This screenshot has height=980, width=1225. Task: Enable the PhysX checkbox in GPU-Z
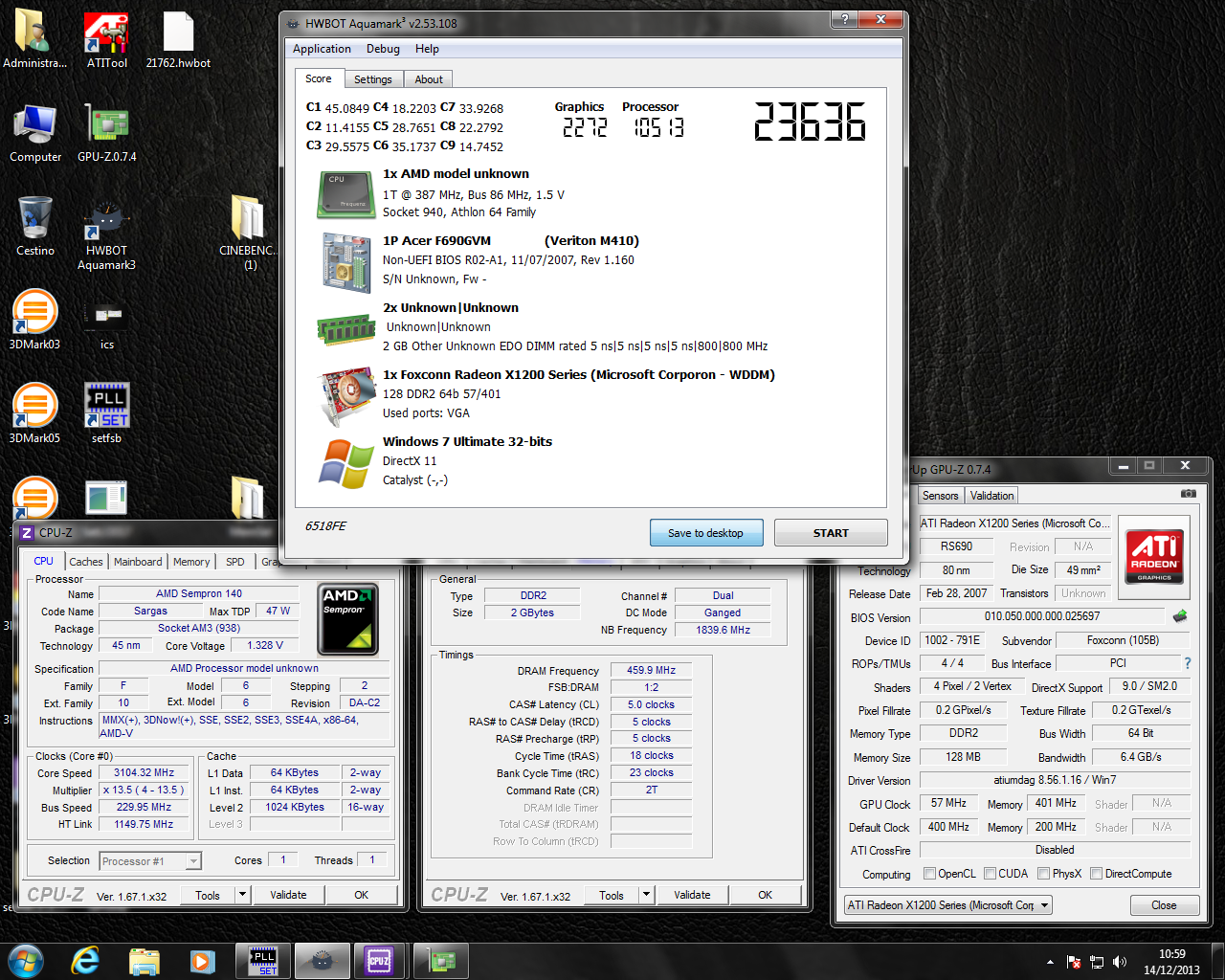pyautogui.click(x=1043, y=874)
